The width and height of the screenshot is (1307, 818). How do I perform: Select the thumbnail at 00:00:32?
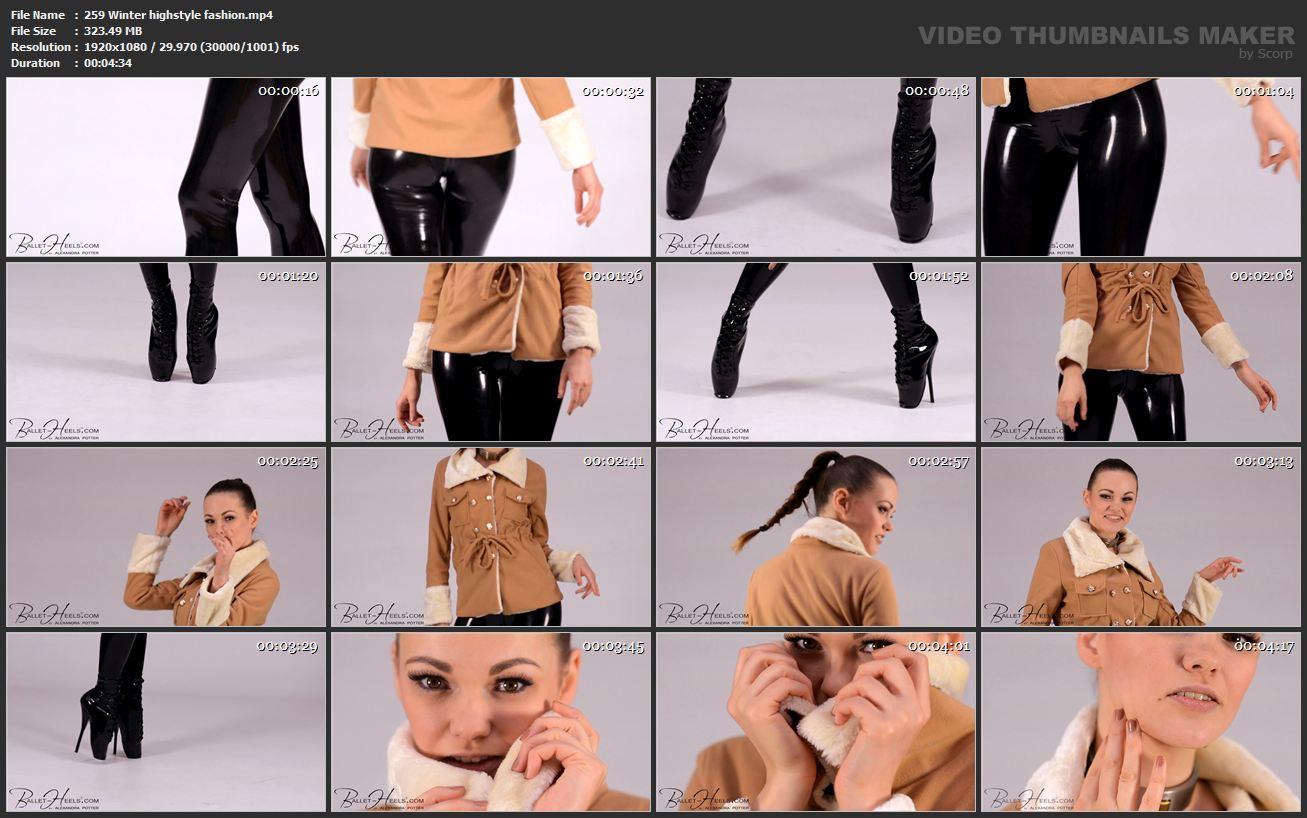click(491, 167)
